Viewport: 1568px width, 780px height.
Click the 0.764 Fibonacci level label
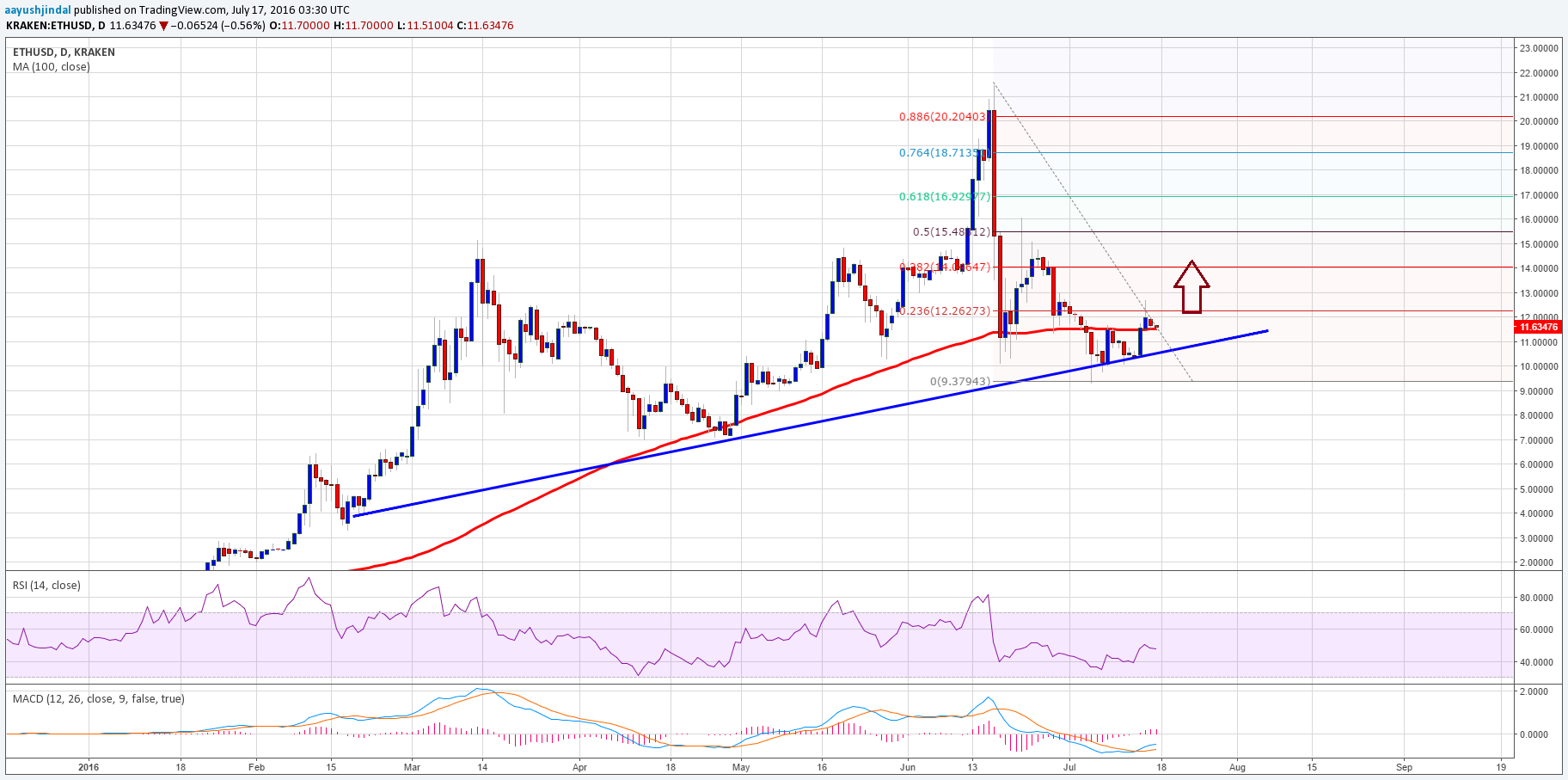[x=939, y=153]
